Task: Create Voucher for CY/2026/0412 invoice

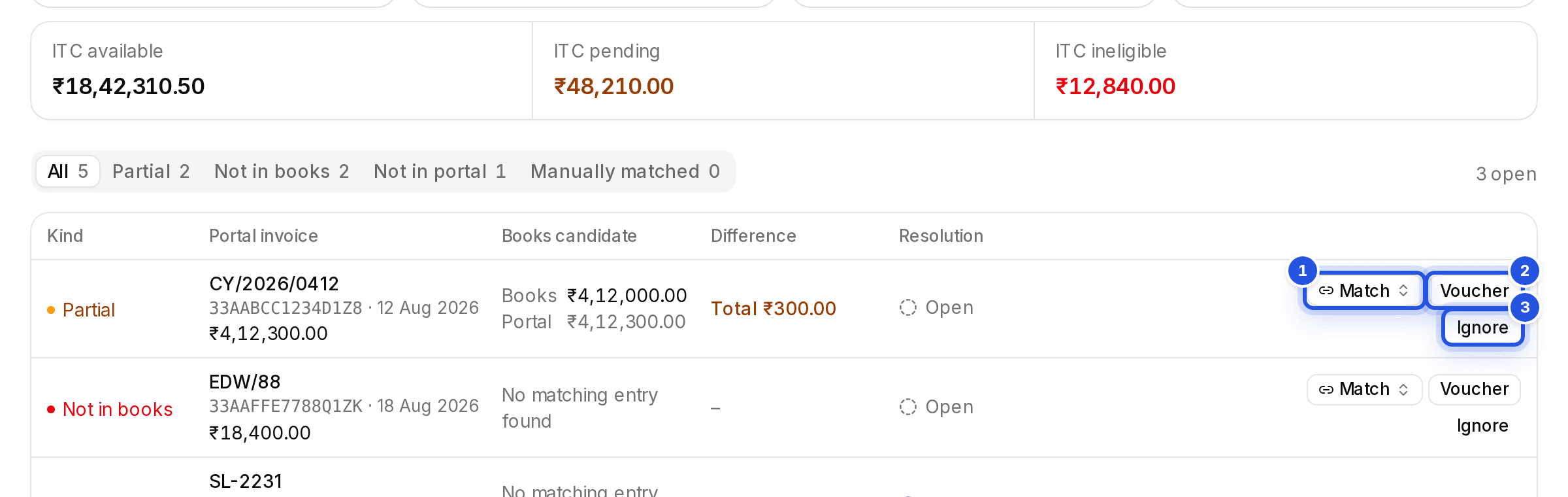Action: 1475,291
